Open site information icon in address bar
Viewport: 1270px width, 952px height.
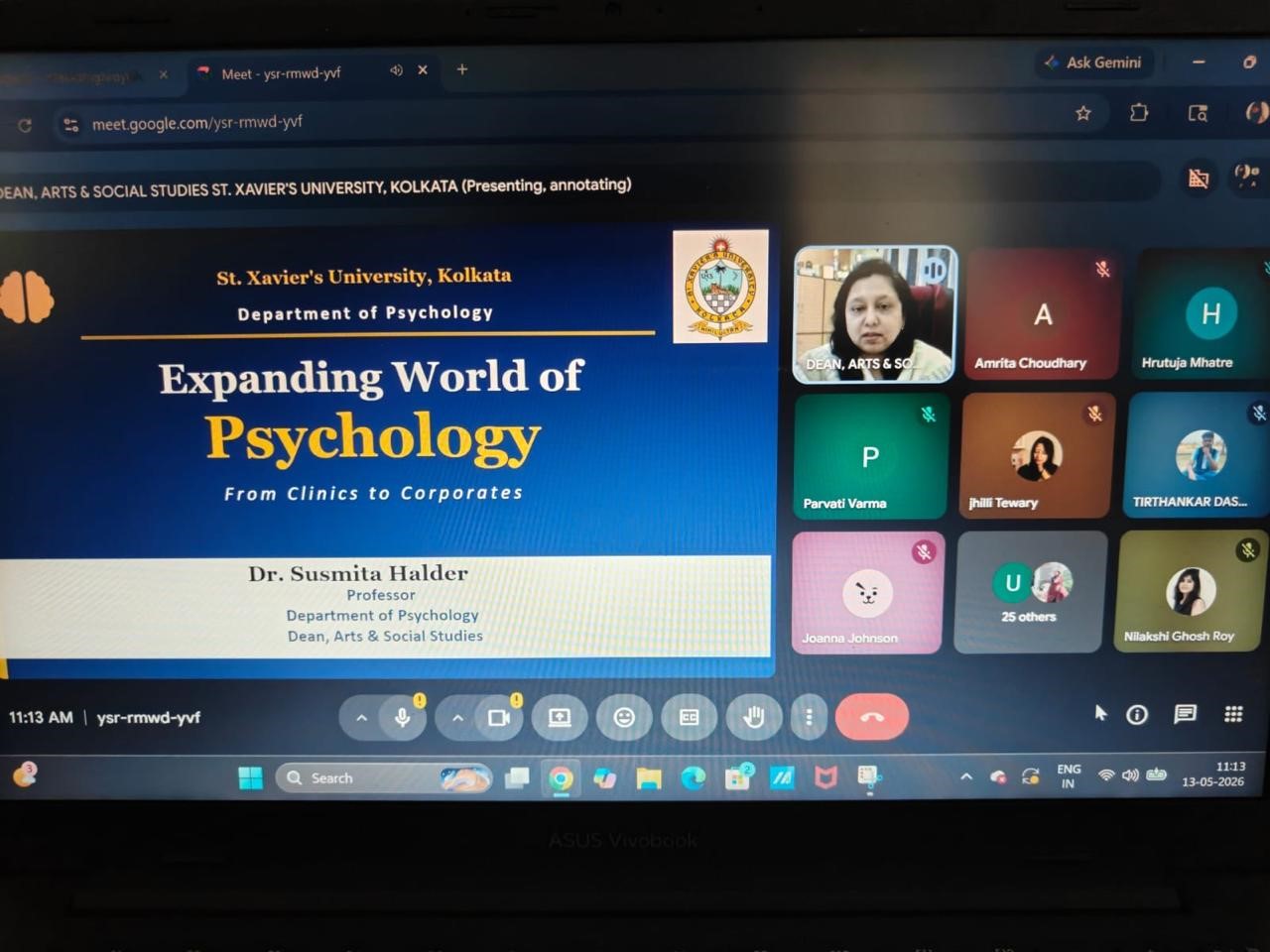click(70, 124)
